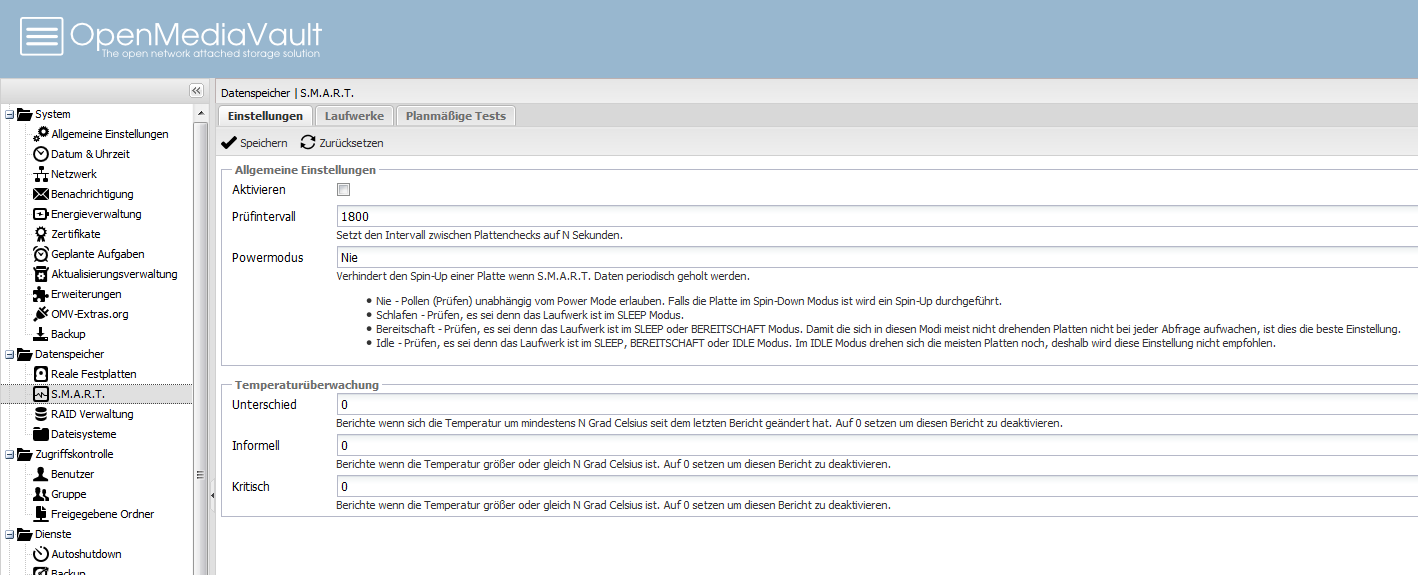Click the Energieverwaltung tree label
Viewport: 1418px width, 575px height.
(x=97, y=214)
